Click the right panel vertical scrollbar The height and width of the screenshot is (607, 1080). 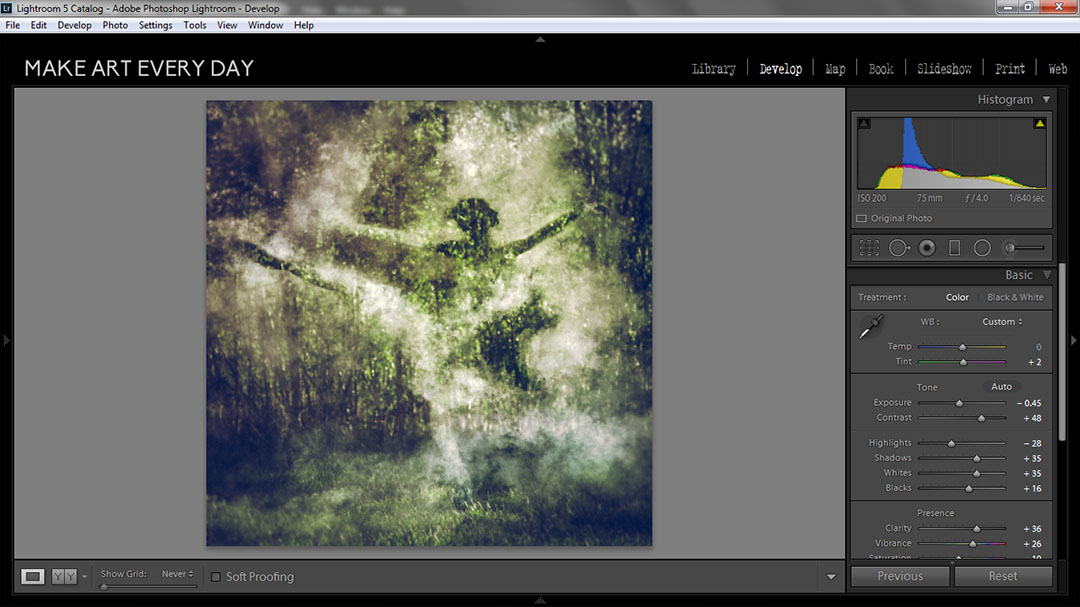pos(1062,351)
